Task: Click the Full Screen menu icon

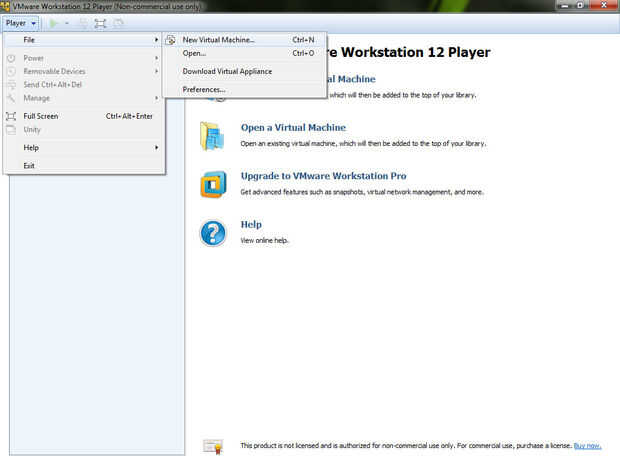Action: [11, 116]
